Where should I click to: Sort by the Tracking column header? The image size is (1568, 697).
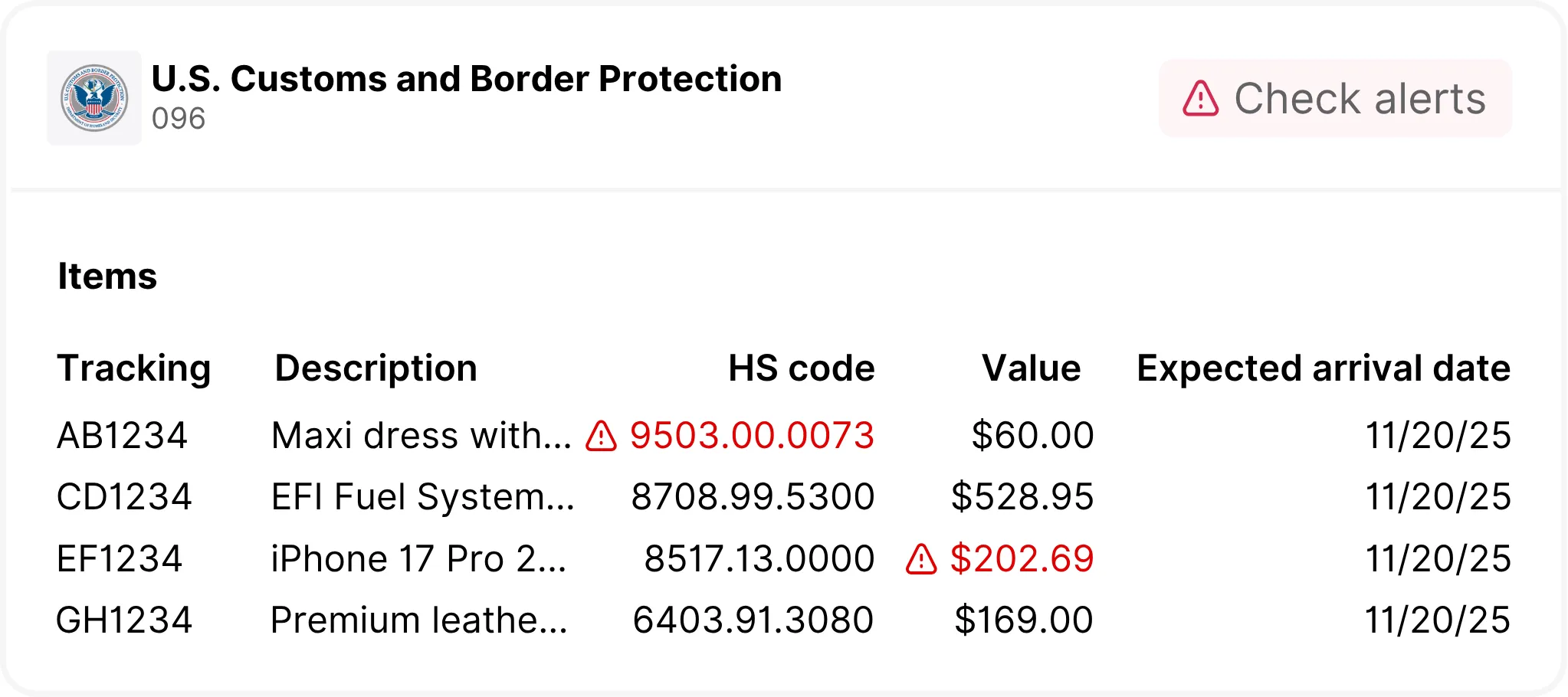tap(134, 368)
